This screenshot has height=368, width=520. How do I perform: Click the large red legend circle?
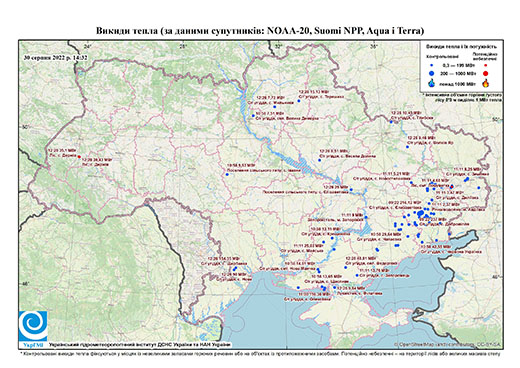[485, 73]
